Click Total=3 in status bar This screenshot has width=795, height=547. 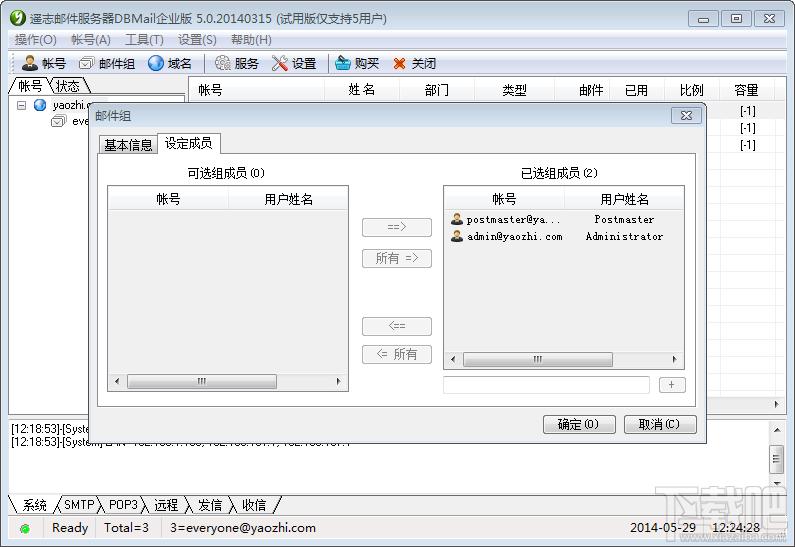click(126, 528)
